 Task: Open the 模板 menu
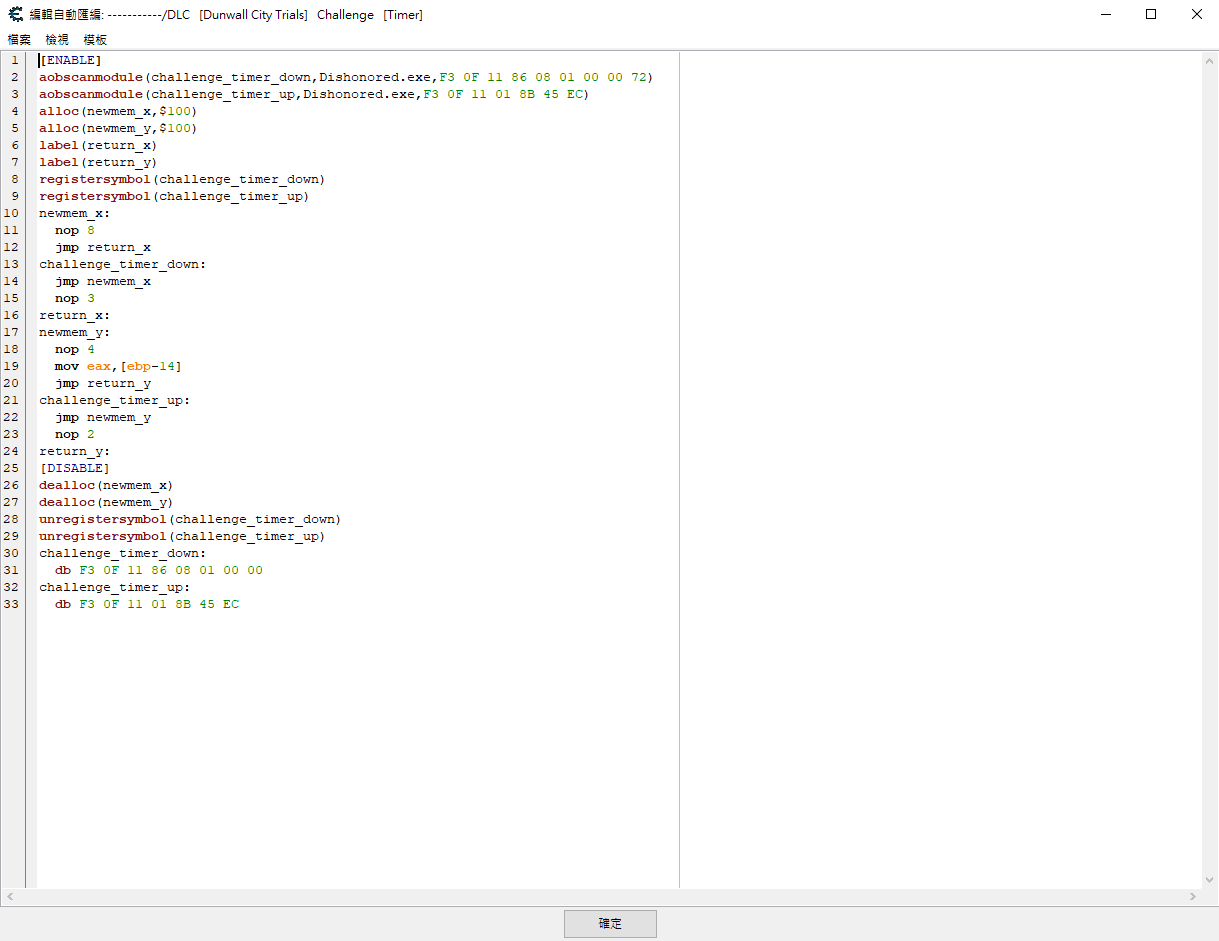point(95,40)
